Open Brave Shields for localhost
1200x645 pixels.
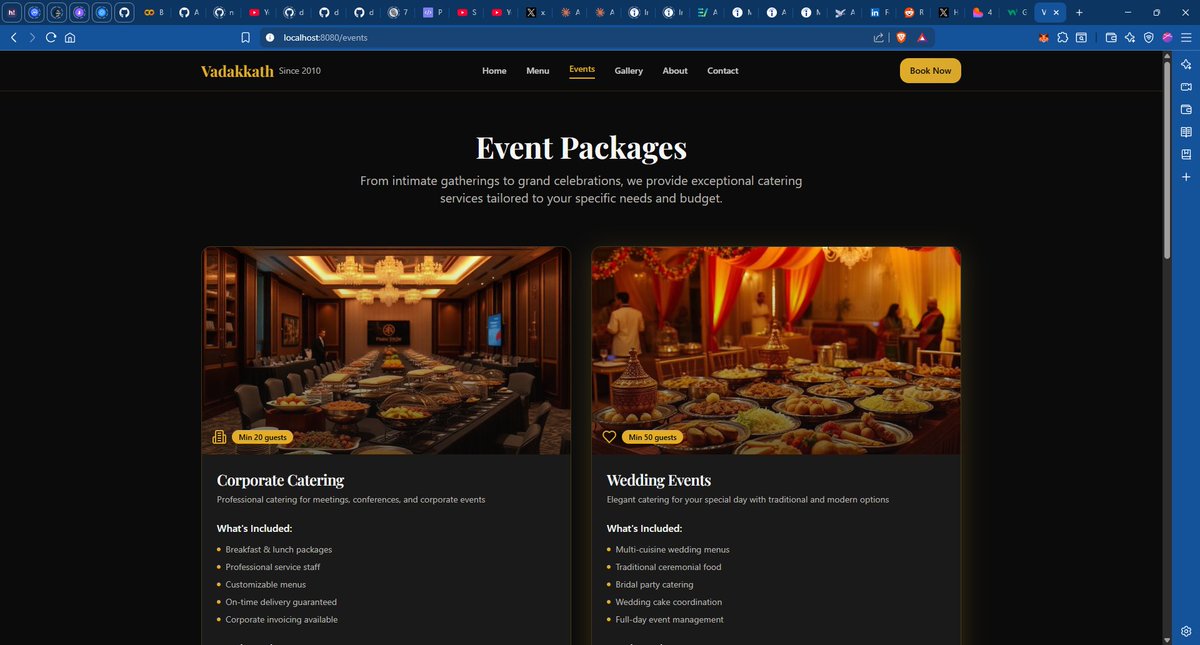[900, 37]
